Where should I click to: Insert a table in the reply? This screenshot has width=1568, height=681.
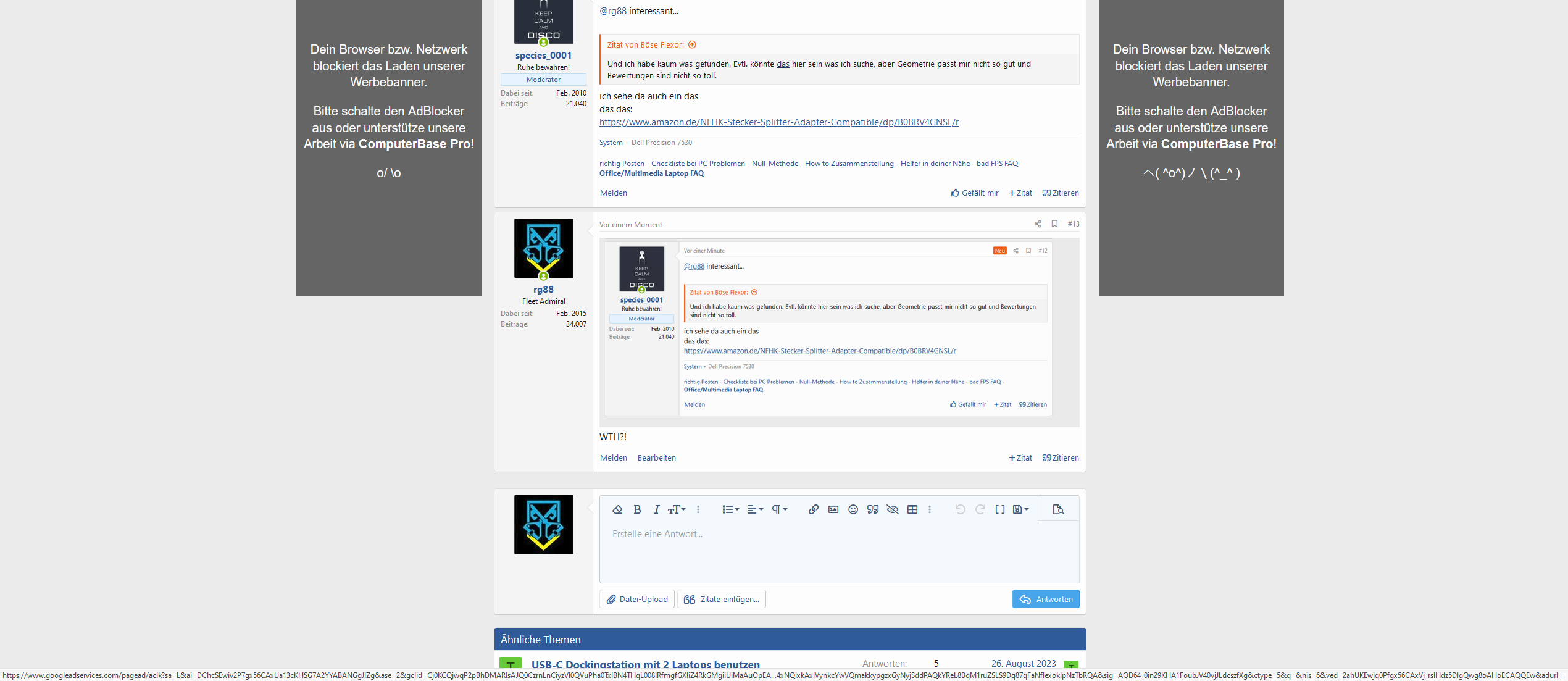click(912, 509)
